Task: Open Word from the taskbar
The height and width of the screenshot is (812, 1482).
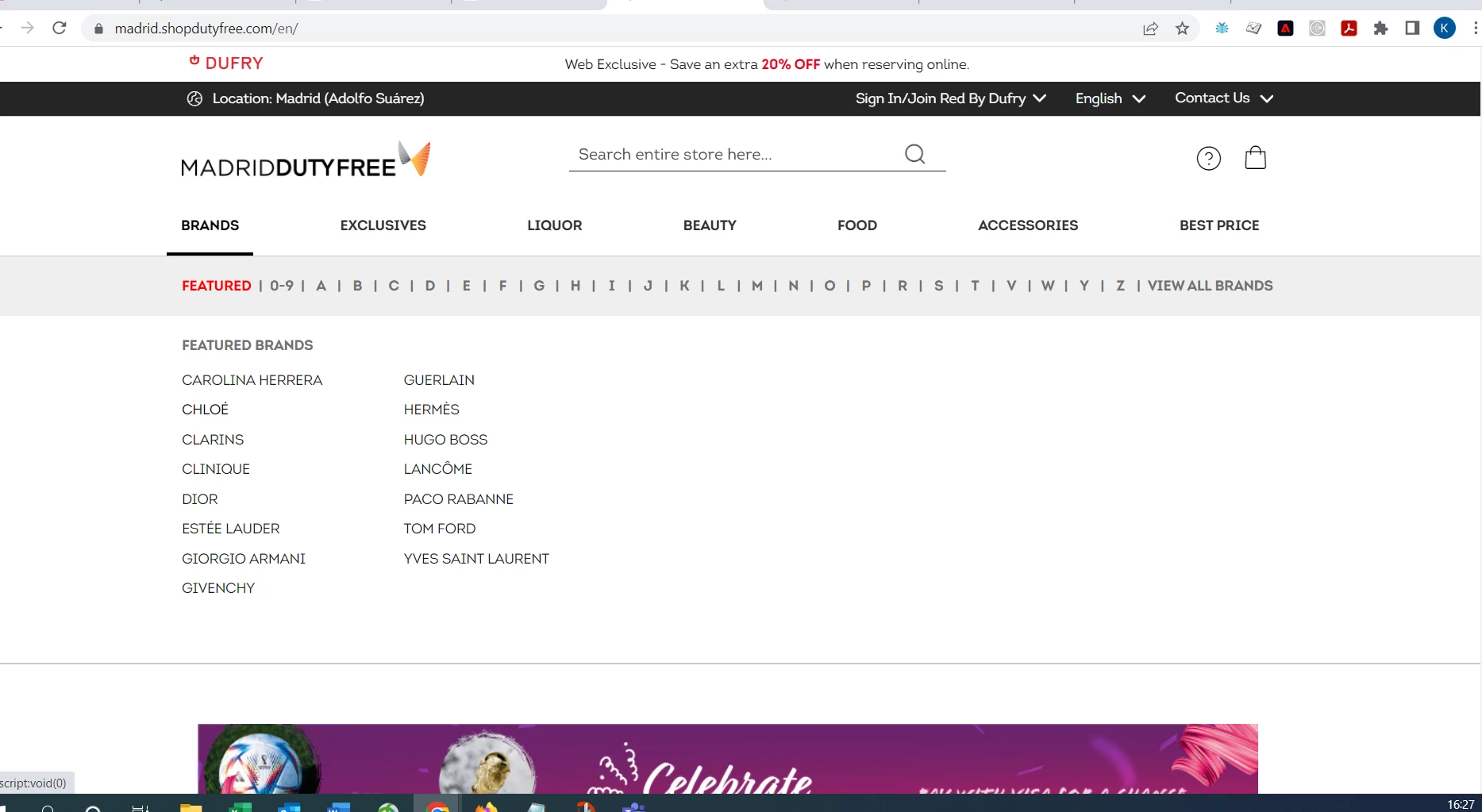Action: (x=338, y=807)
